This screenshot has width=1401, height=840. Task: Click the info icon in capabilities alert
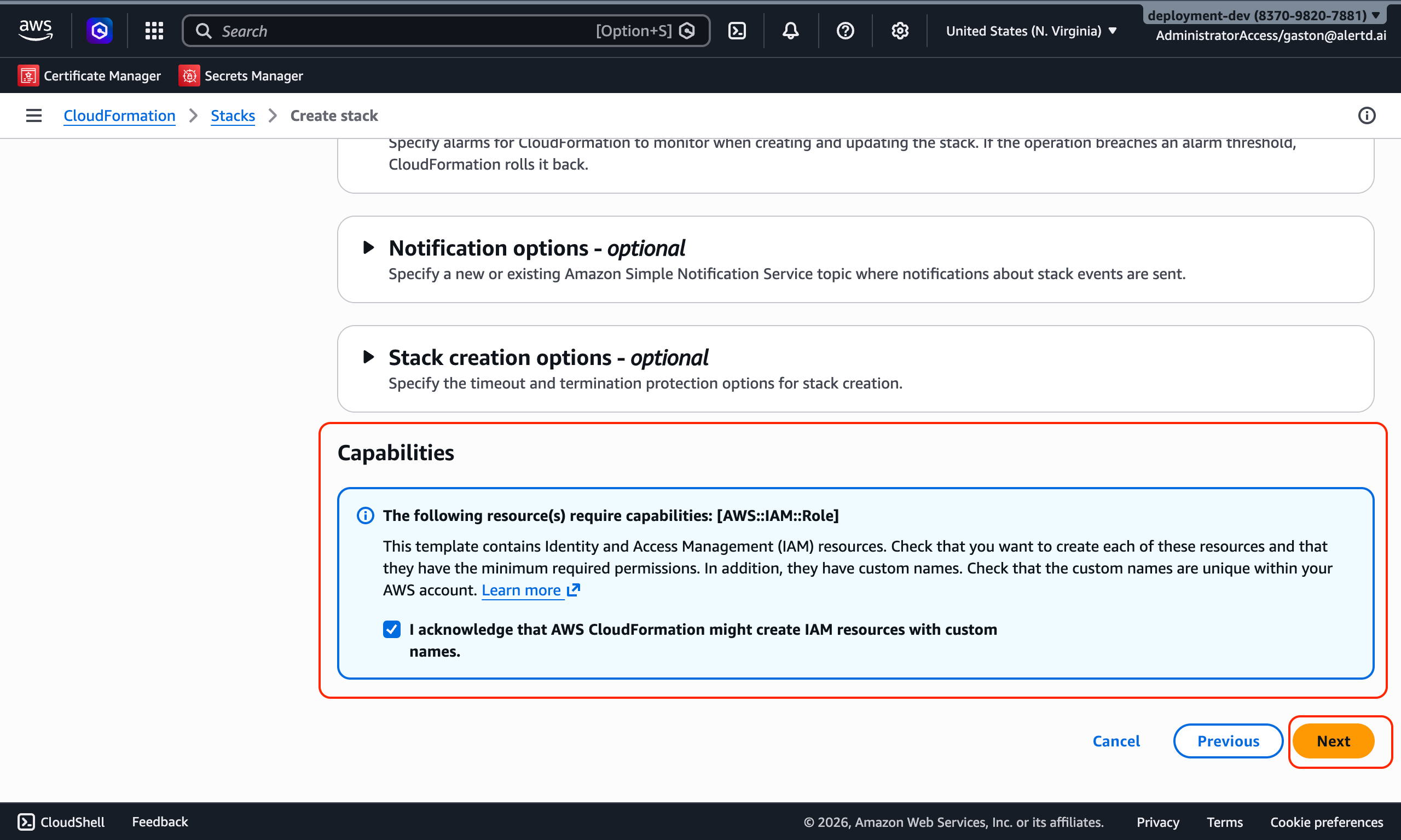pyautogui.click(x=366, y=515)
